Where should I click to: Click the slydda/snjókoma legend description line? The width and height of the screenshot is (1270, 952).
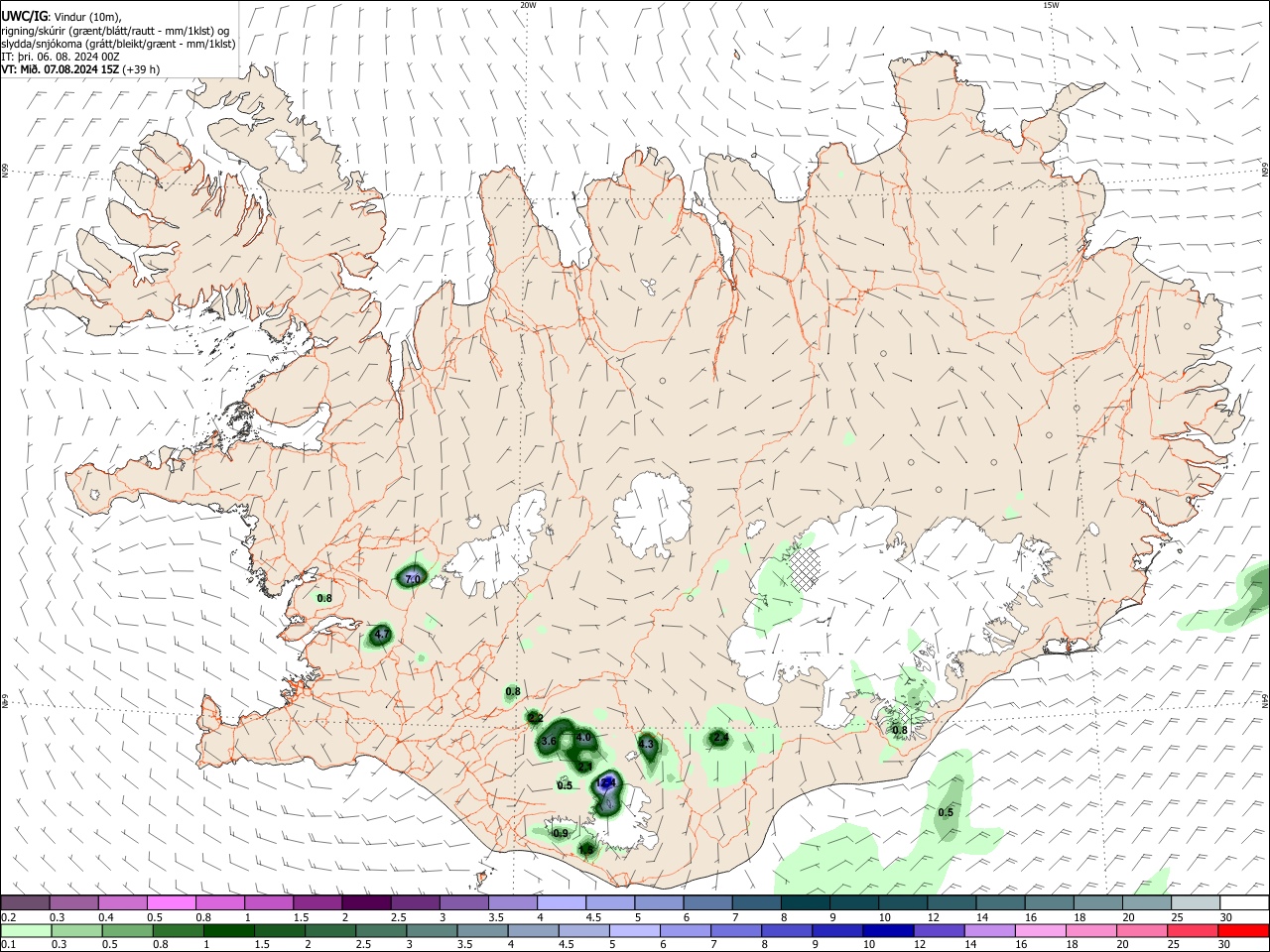pyautogui.click(x=118, y=44)
